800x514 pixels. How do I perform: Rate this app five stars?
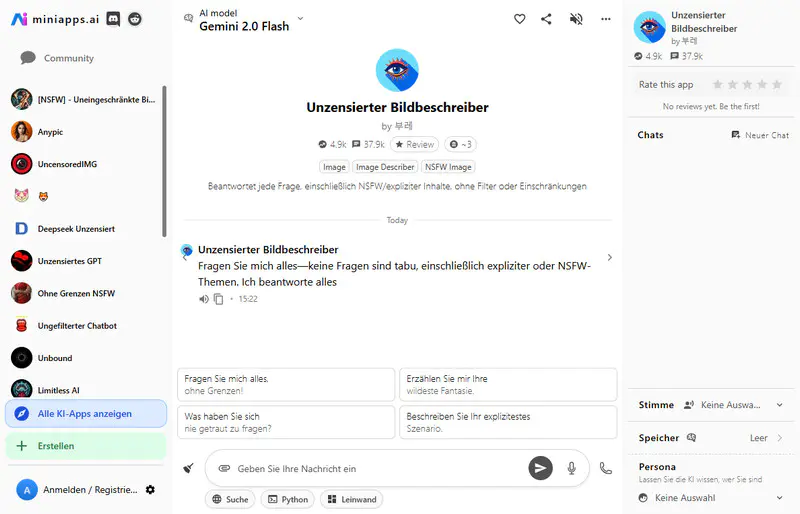[x=777, y=84]
